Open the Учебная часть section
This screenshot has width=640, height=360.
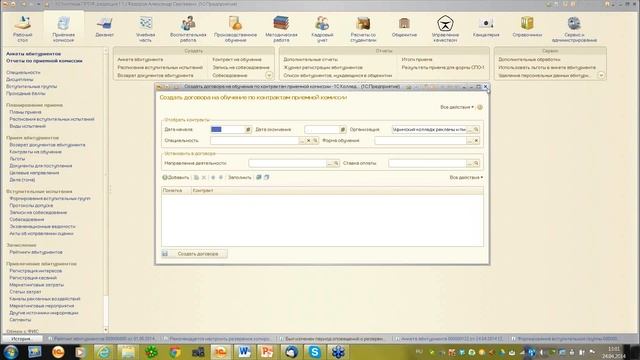click(145, 28)
